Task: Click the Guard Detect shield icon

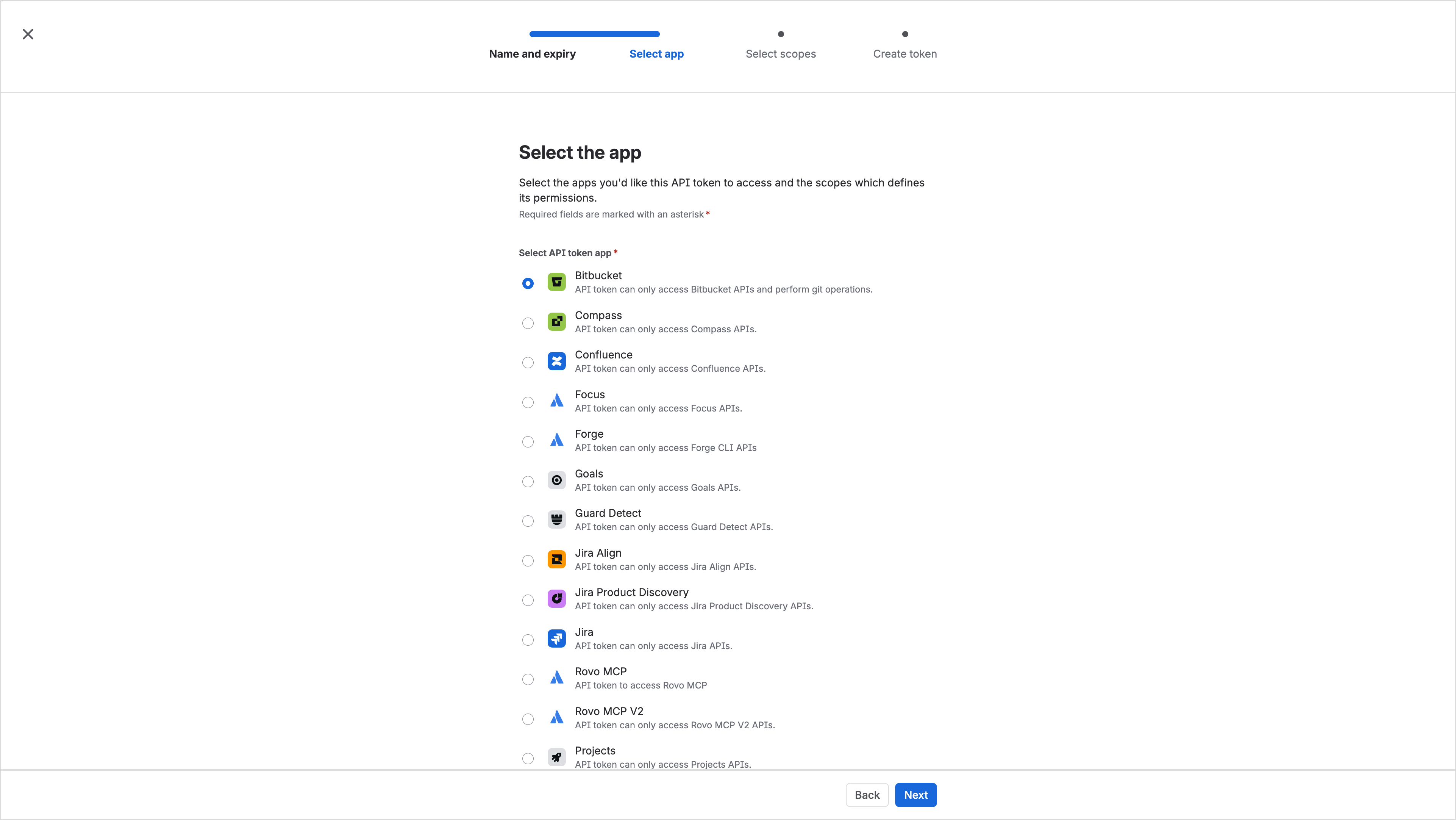Action: 557,520
